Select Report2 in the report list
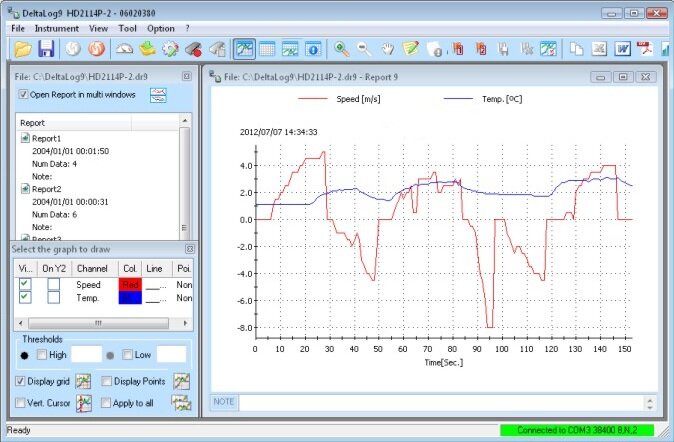The image size is (674, 442). 46,189
